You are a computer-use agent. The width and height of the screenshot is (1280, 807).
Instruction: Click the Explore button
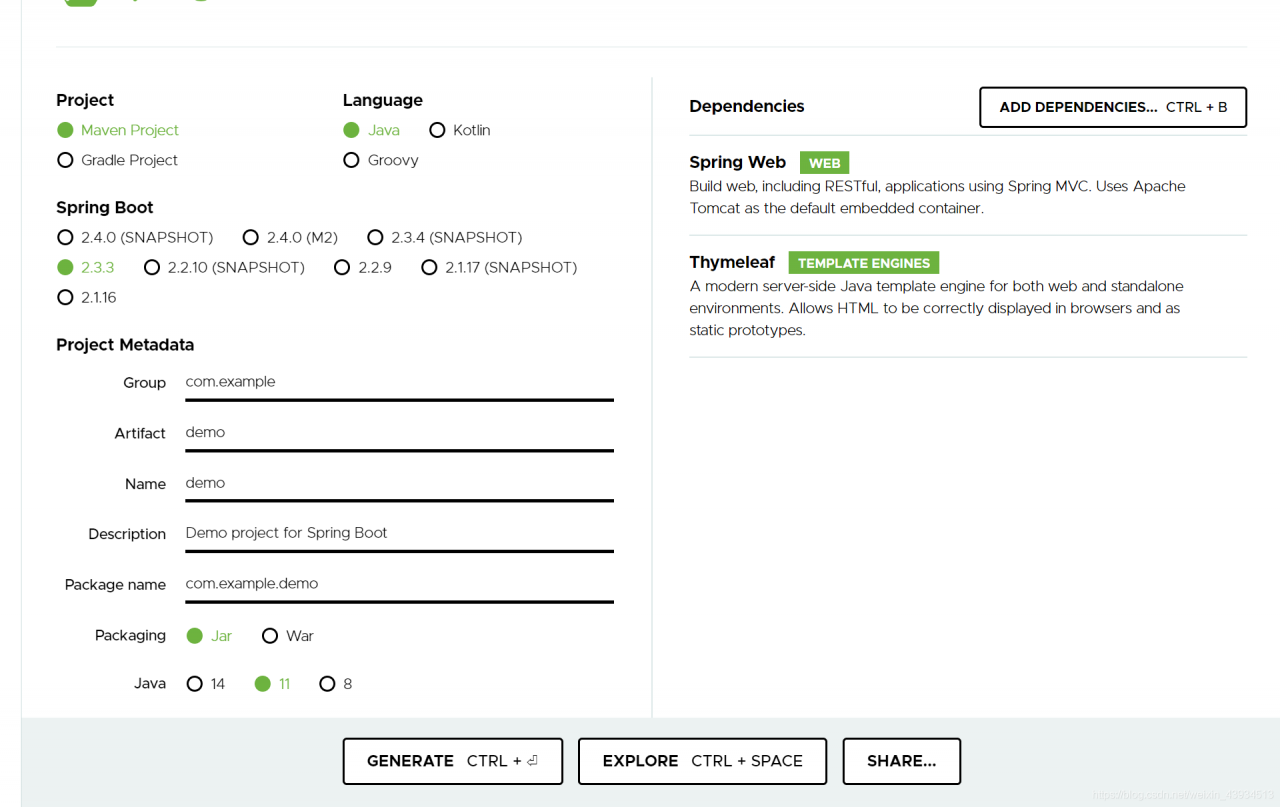click(702, 761)
